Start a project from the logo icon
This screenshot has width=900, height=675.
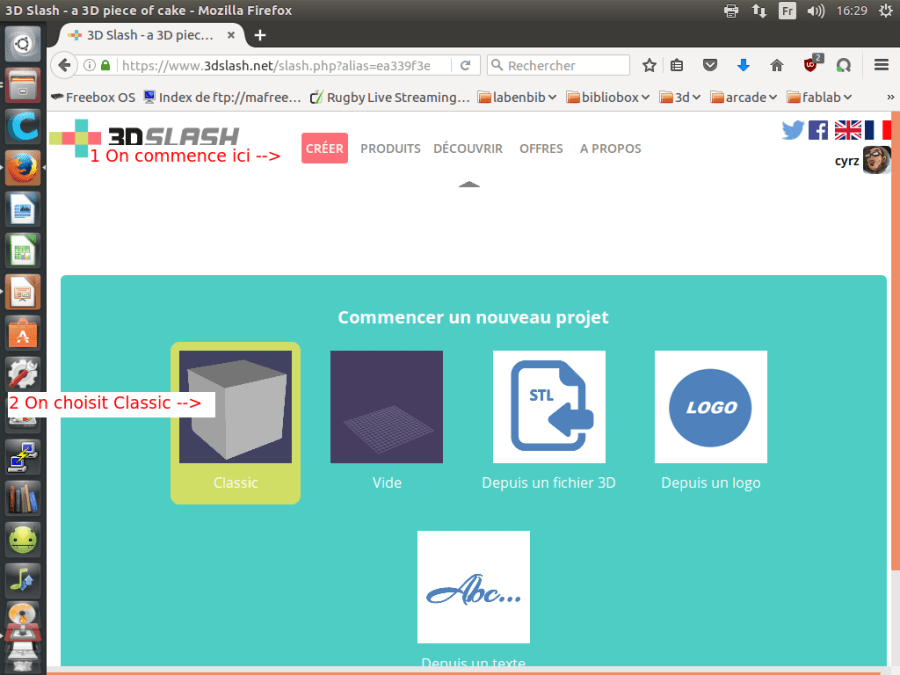[711, 407]
